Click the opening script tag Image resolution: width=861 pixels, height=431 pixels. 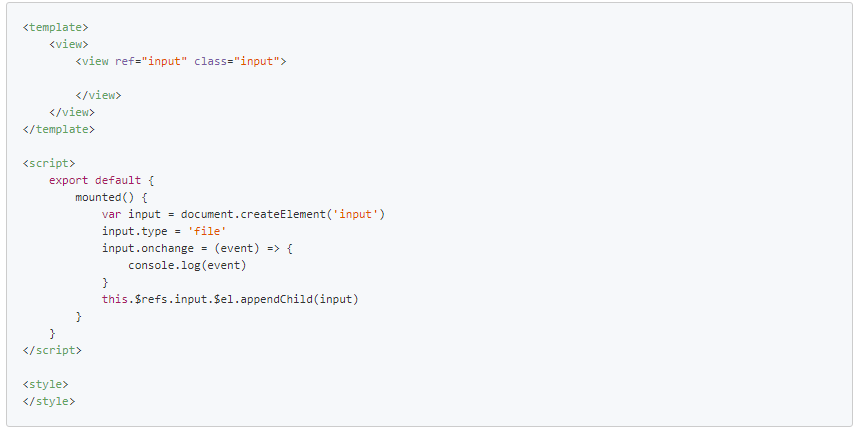[x=49, y=164]
